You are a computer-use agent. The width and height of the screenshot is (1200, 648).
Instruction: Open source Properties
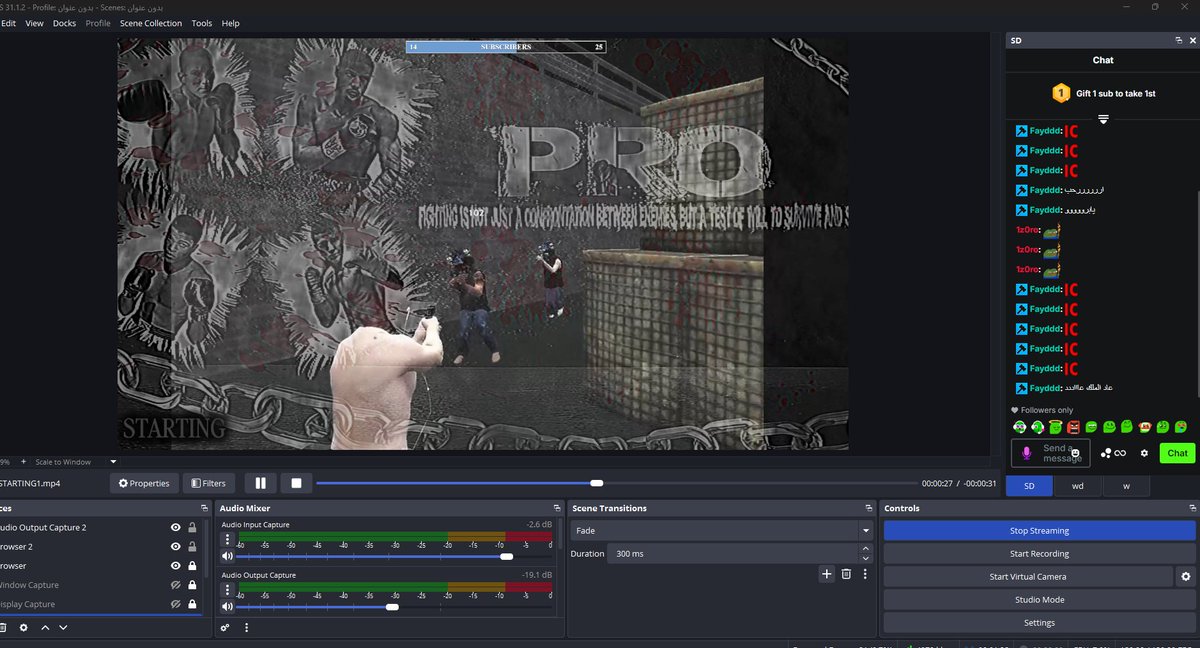(144, 483)
